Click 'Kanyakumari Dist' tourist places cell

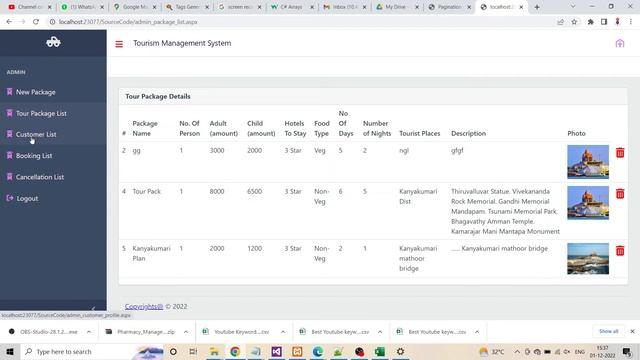coord(418,196)
